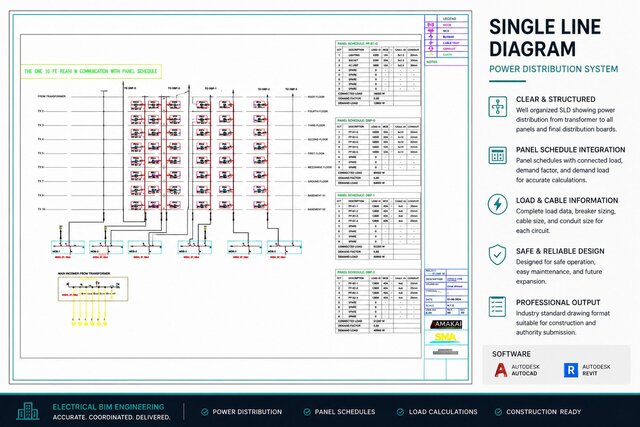Click the checkmark icon beside Panel Schedules

(x=307, y=412)
